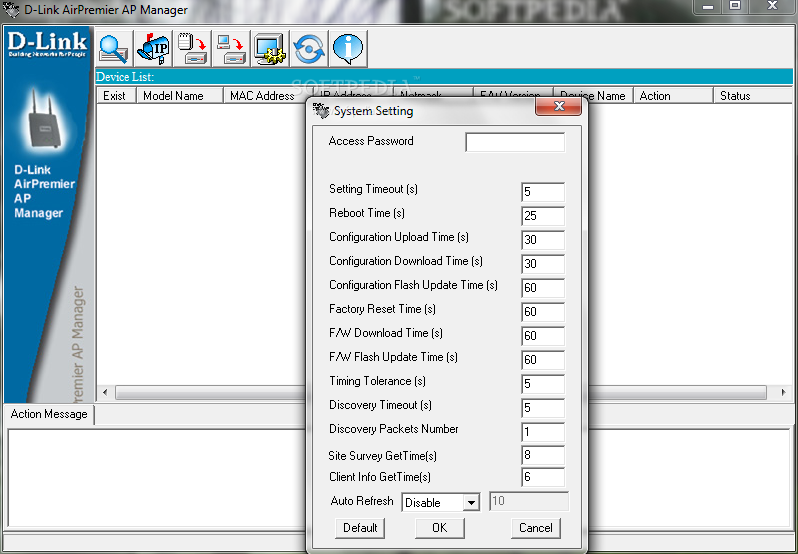Click the F/W Flash Update Time field
This screenshot has height=554, width=798.
point(543,360)
